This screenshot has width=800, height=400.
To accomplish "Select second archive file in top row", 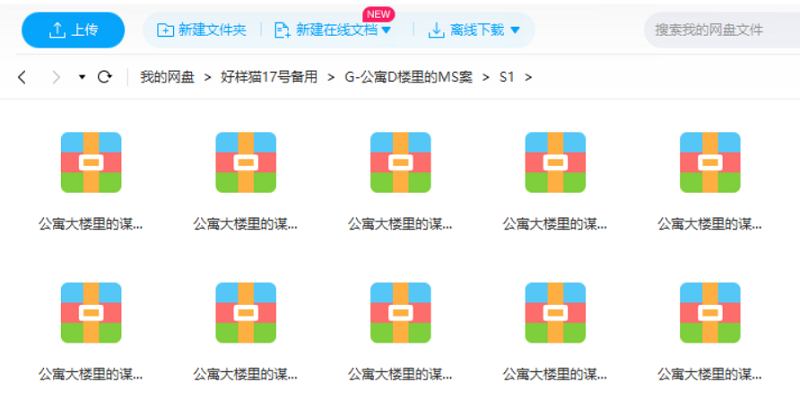I will point(246,162).
